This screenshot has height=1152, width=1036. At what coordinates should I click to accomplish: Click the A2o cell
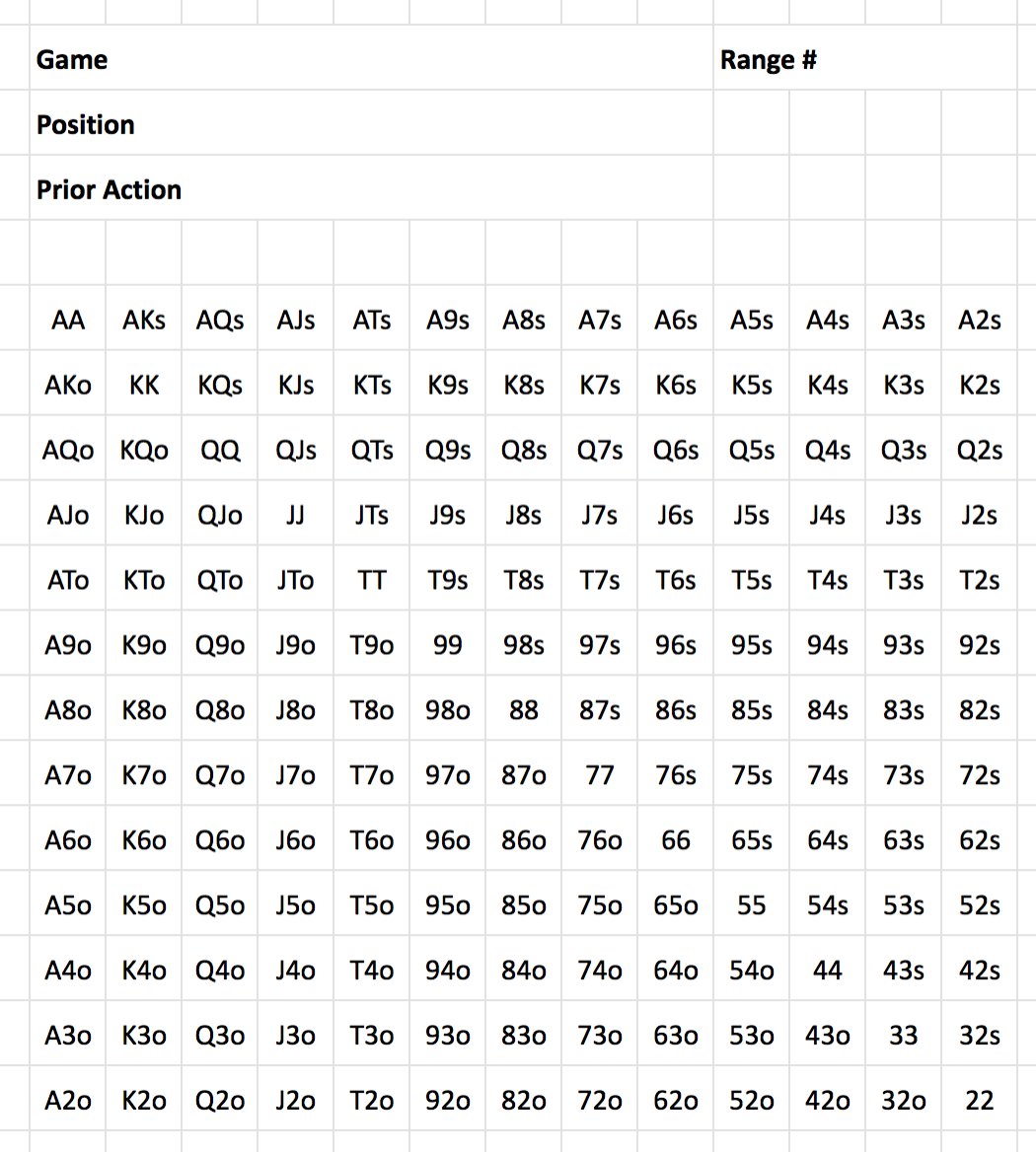click(67, 1101)
